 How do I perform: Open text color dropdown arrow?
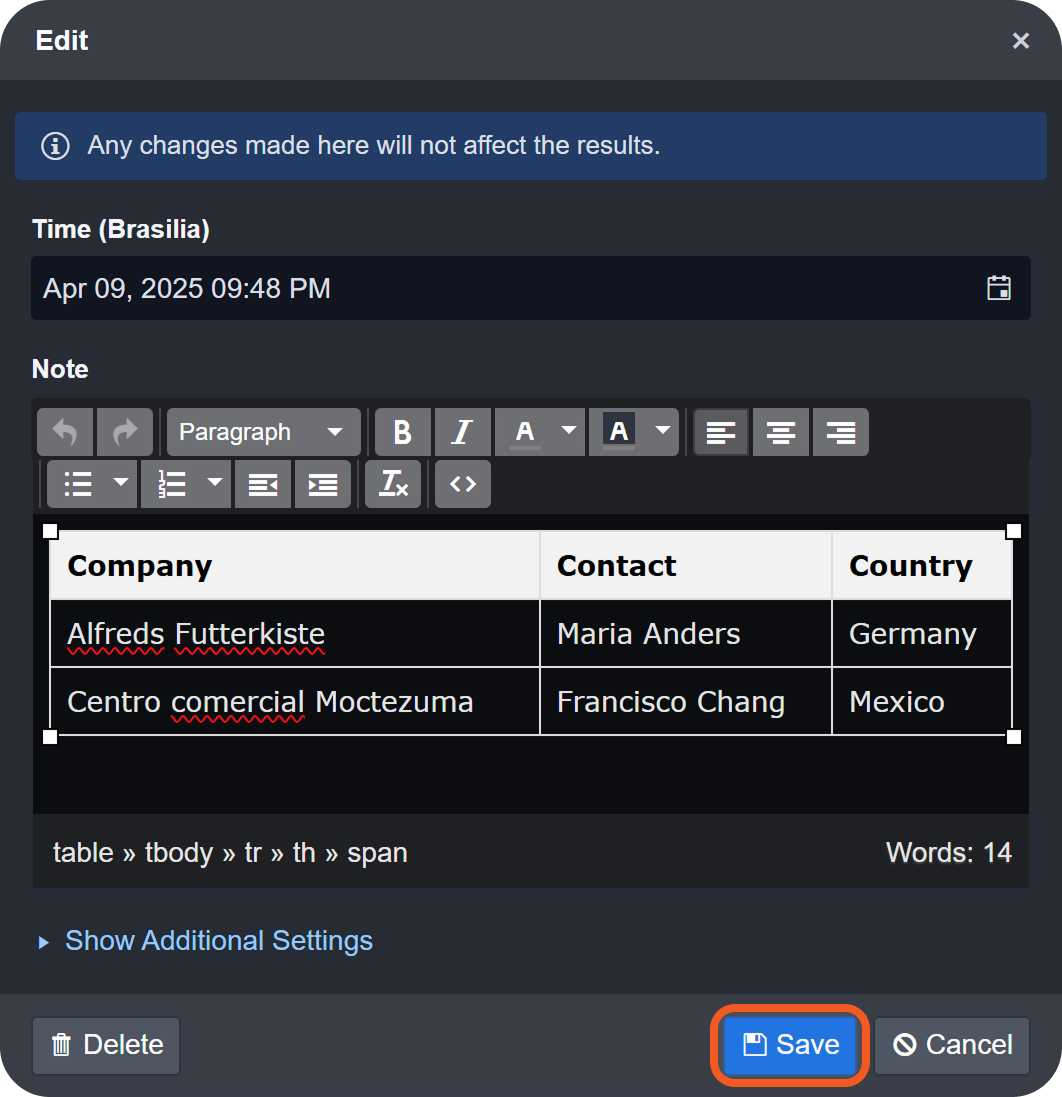pos(569,431)
